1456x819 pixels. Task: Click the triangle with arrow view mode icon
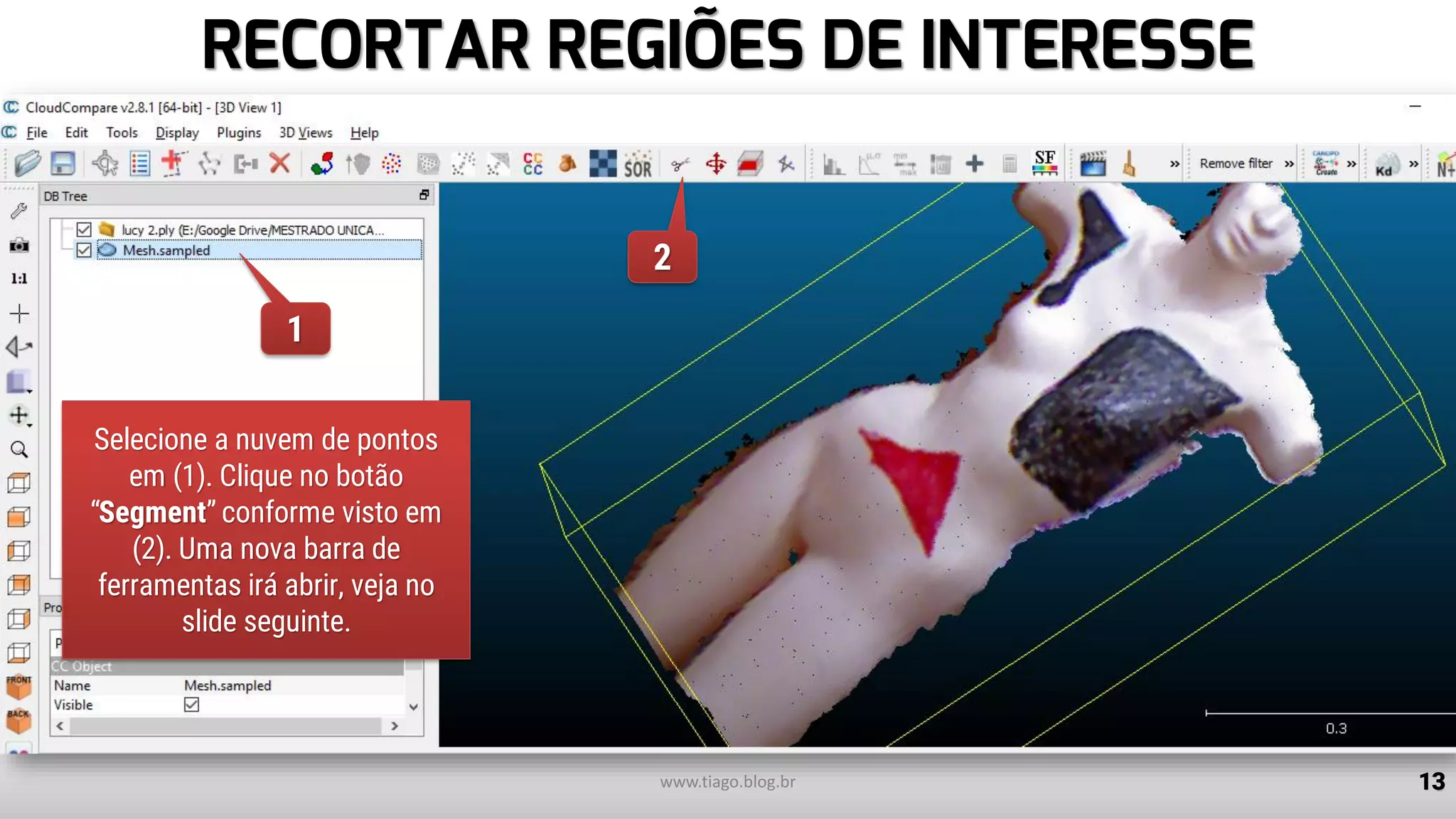pos(19,347)
